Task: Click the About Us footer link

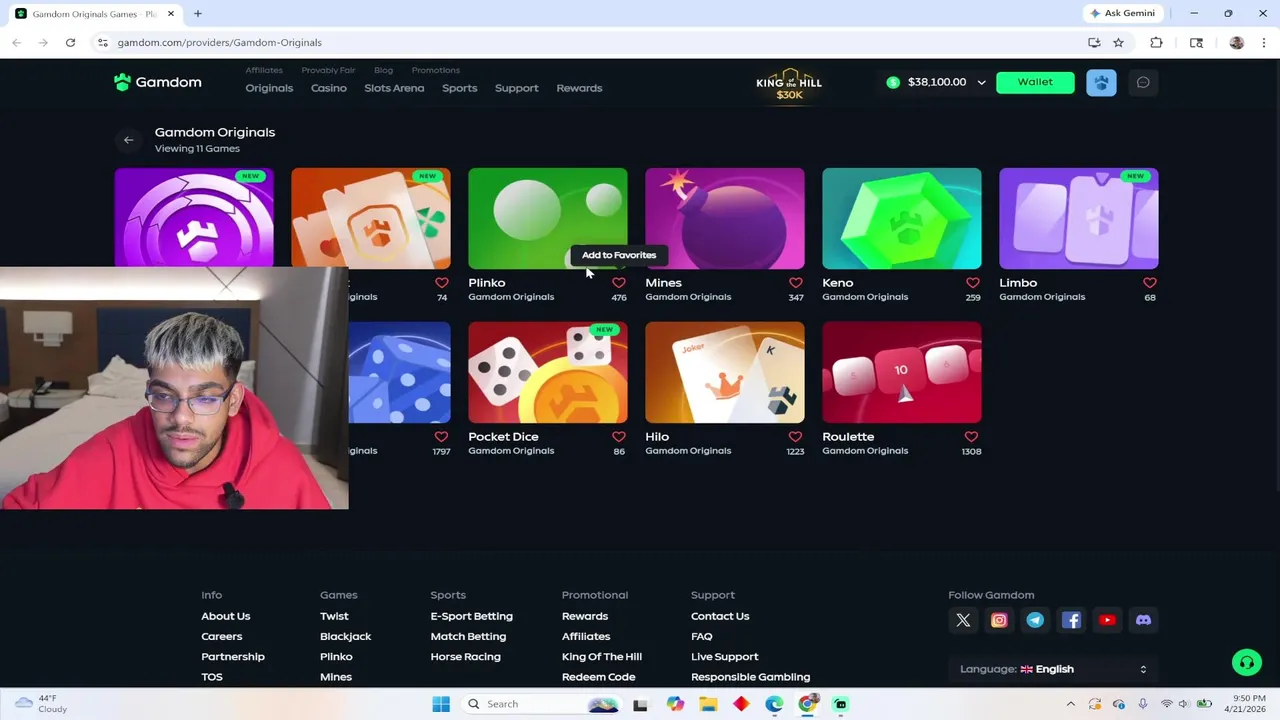Action: pos(225,616)
